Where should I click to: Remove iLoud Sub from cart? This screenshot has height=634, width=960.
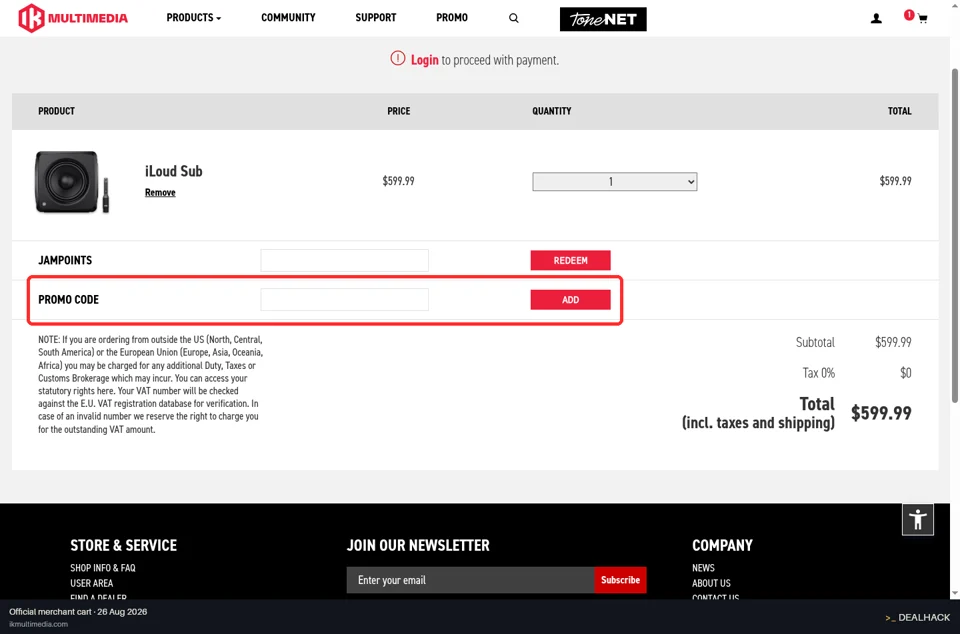point(160,192)
